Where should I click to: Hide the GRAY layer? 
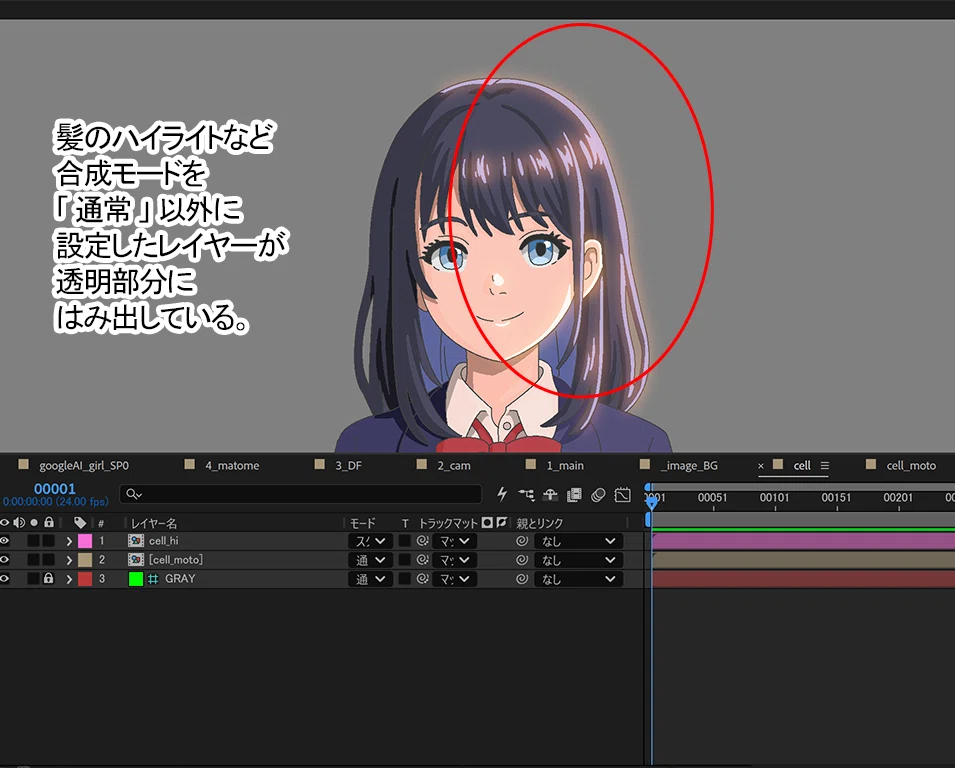coord(5,579)
